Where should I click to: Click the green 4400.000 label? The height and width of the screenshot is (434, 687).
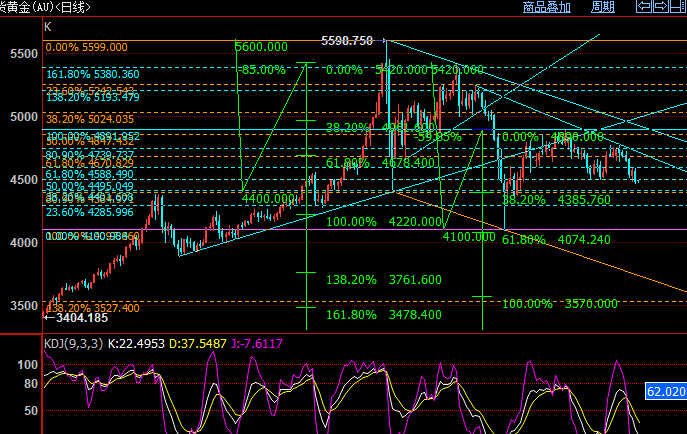pyautogui.click(x=268, y=199)
